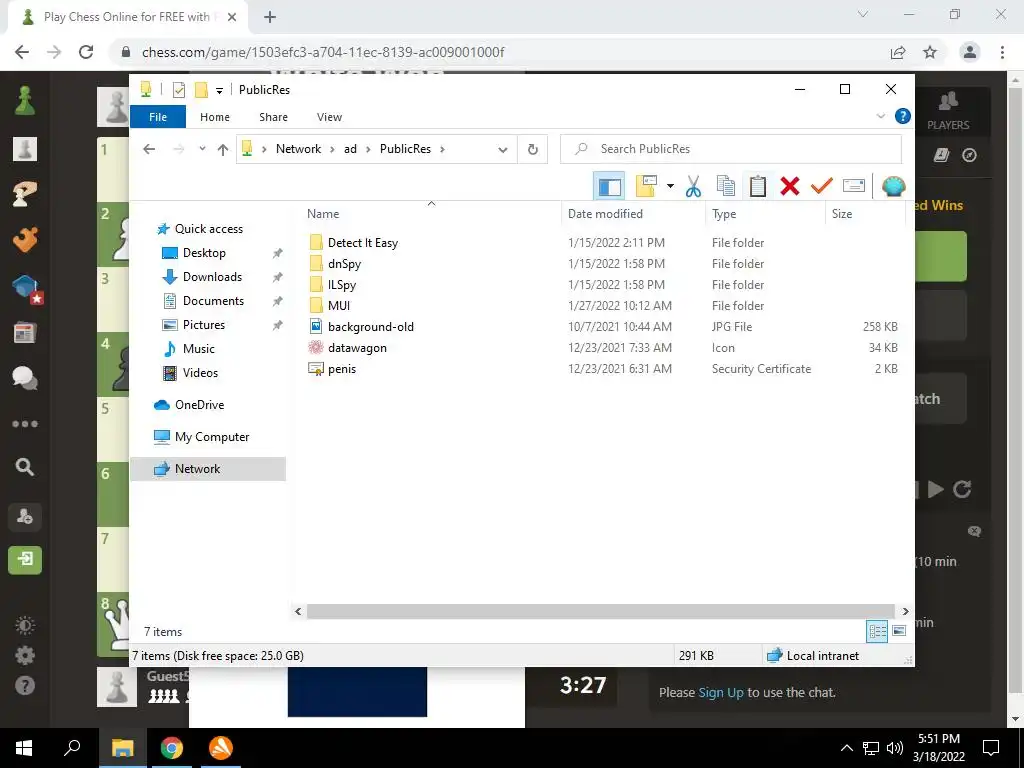The width and height of the screenshot is (1024, 768).
Task: Click the blue Help question mark icon
Action: coord(903,116)
